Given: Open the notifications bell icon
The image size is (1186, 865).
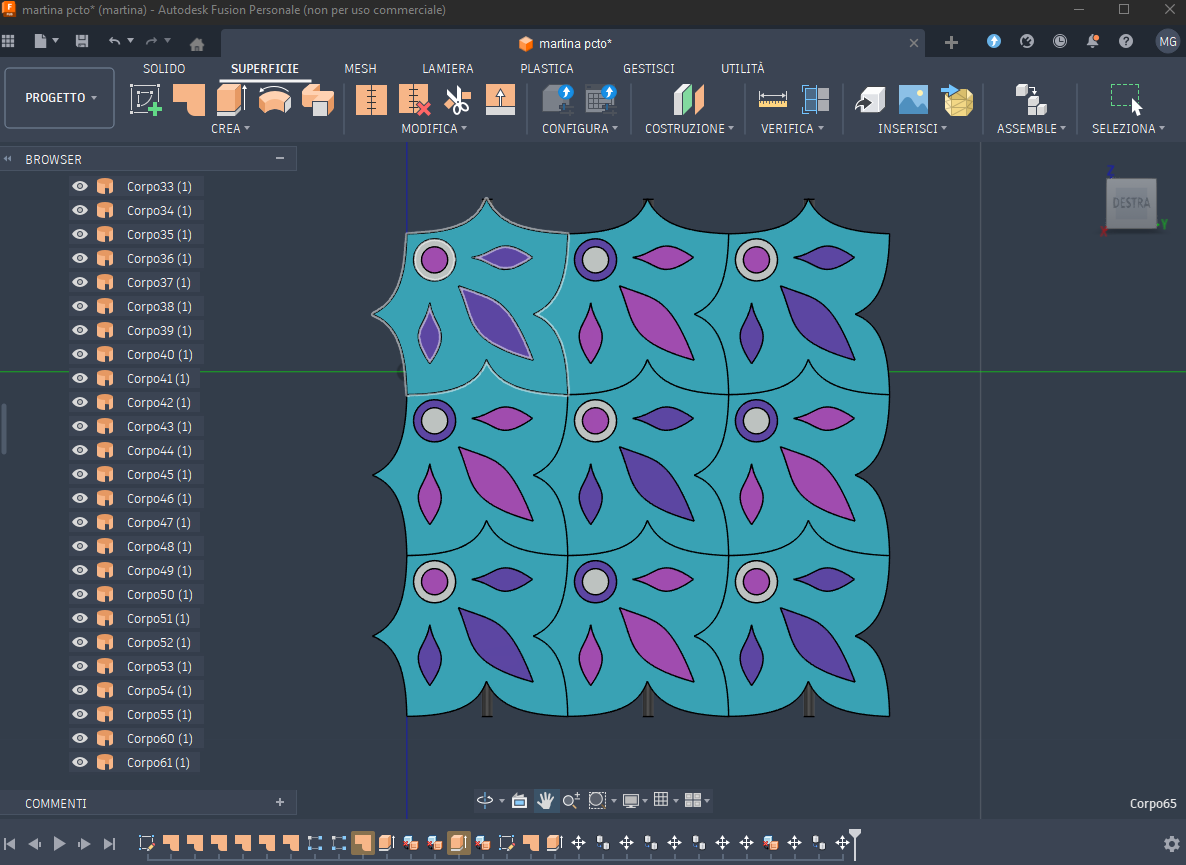Looking at the screenshot, I should [x=1093, y=41].
